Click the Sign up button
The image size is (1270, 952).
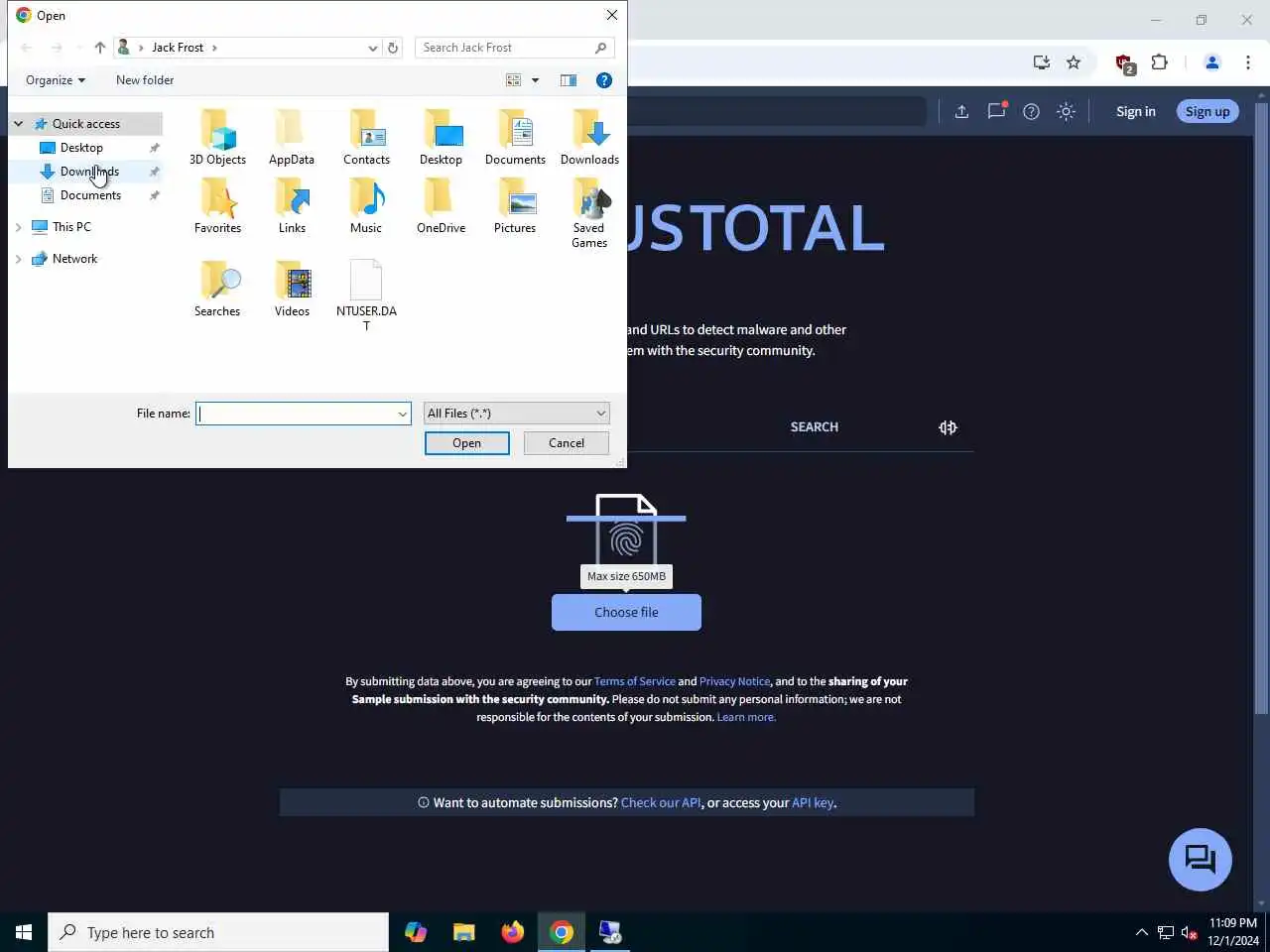pyautogui.click(x=1207, y=111)
